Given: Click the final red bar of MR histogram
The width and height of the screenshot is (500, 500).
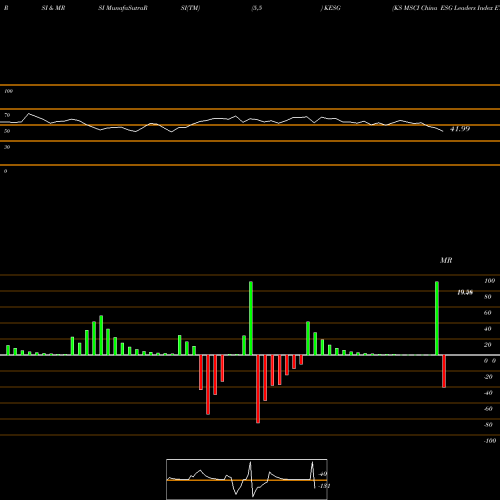Looking at the screenshot, I should [x=444, y=371].
